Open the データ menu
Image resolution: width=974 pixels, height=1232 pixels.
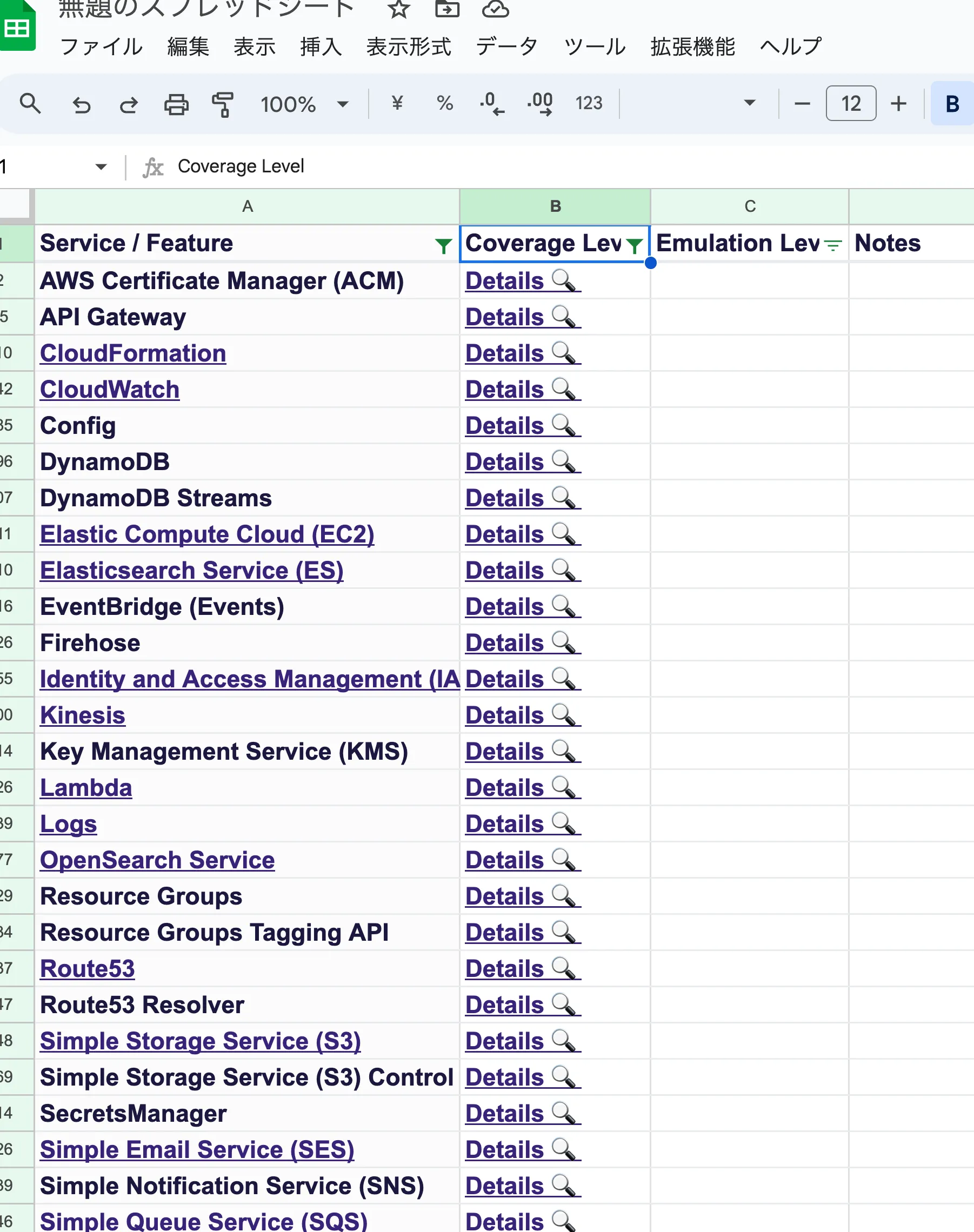(506, 46)
